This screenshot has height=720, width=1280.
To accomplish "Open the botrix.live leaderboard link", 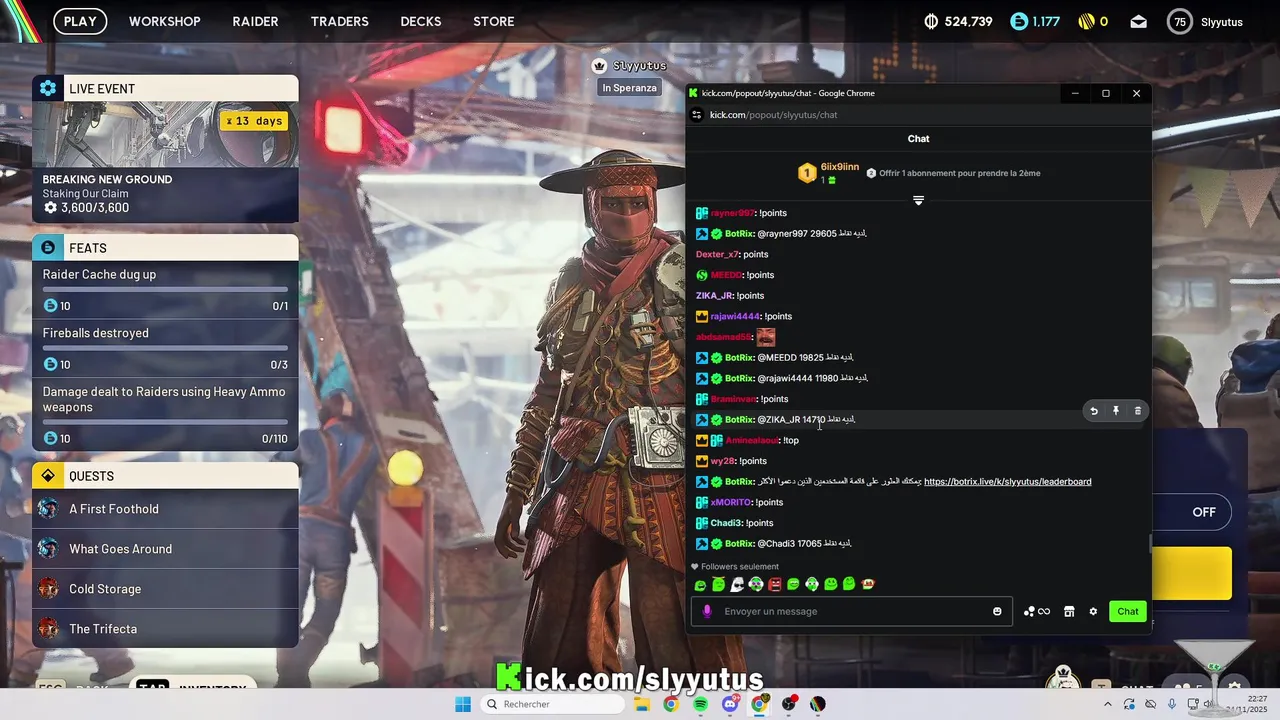I will [1007, 482].
